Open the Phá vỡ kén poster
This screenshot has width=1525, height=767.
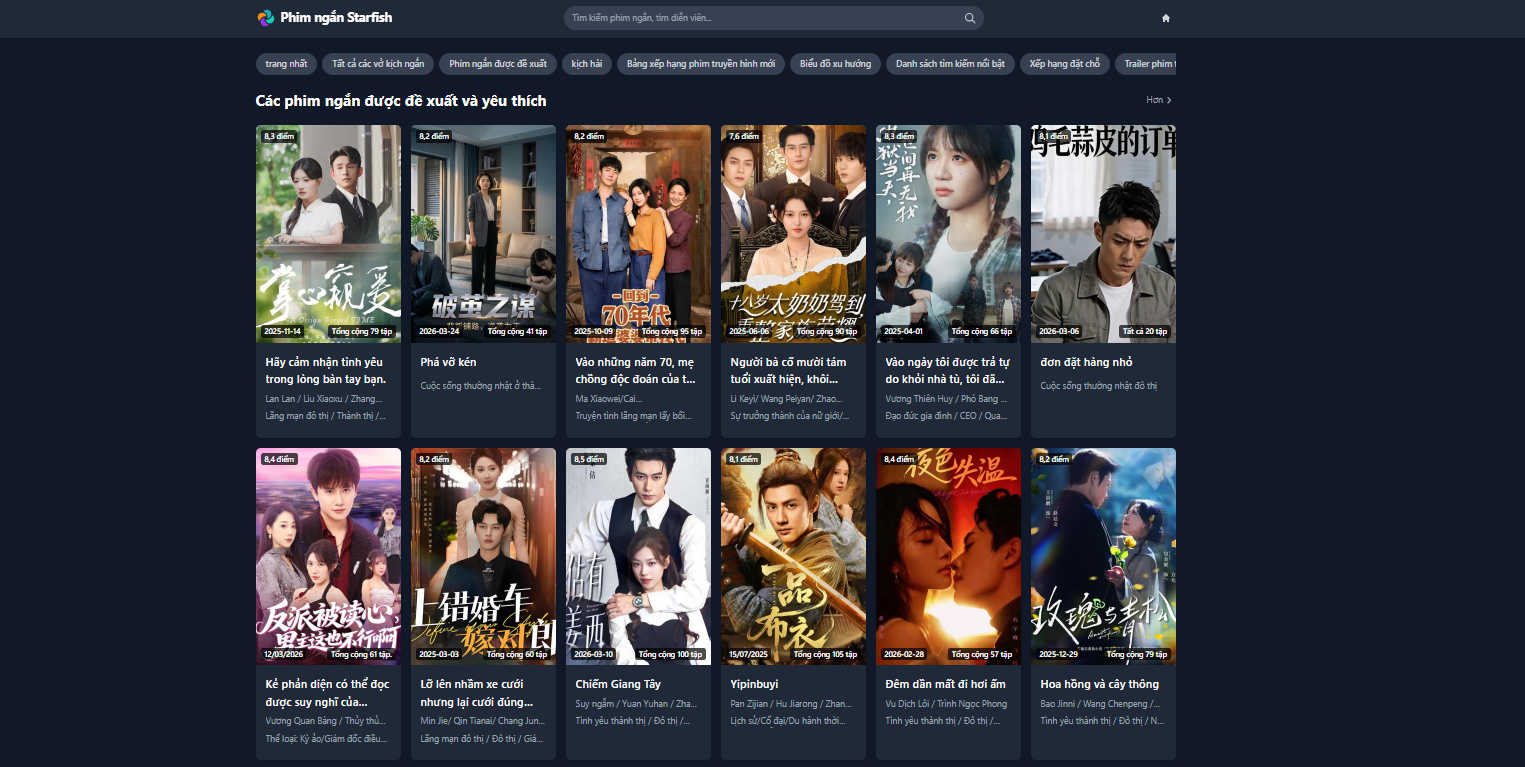point(483,234)
